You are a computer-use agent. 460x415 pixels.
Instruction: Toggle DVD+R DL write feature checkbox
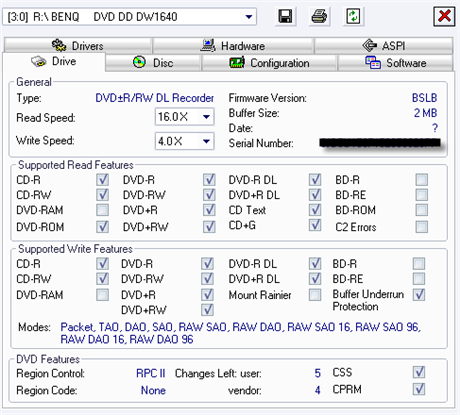(315, 279)
